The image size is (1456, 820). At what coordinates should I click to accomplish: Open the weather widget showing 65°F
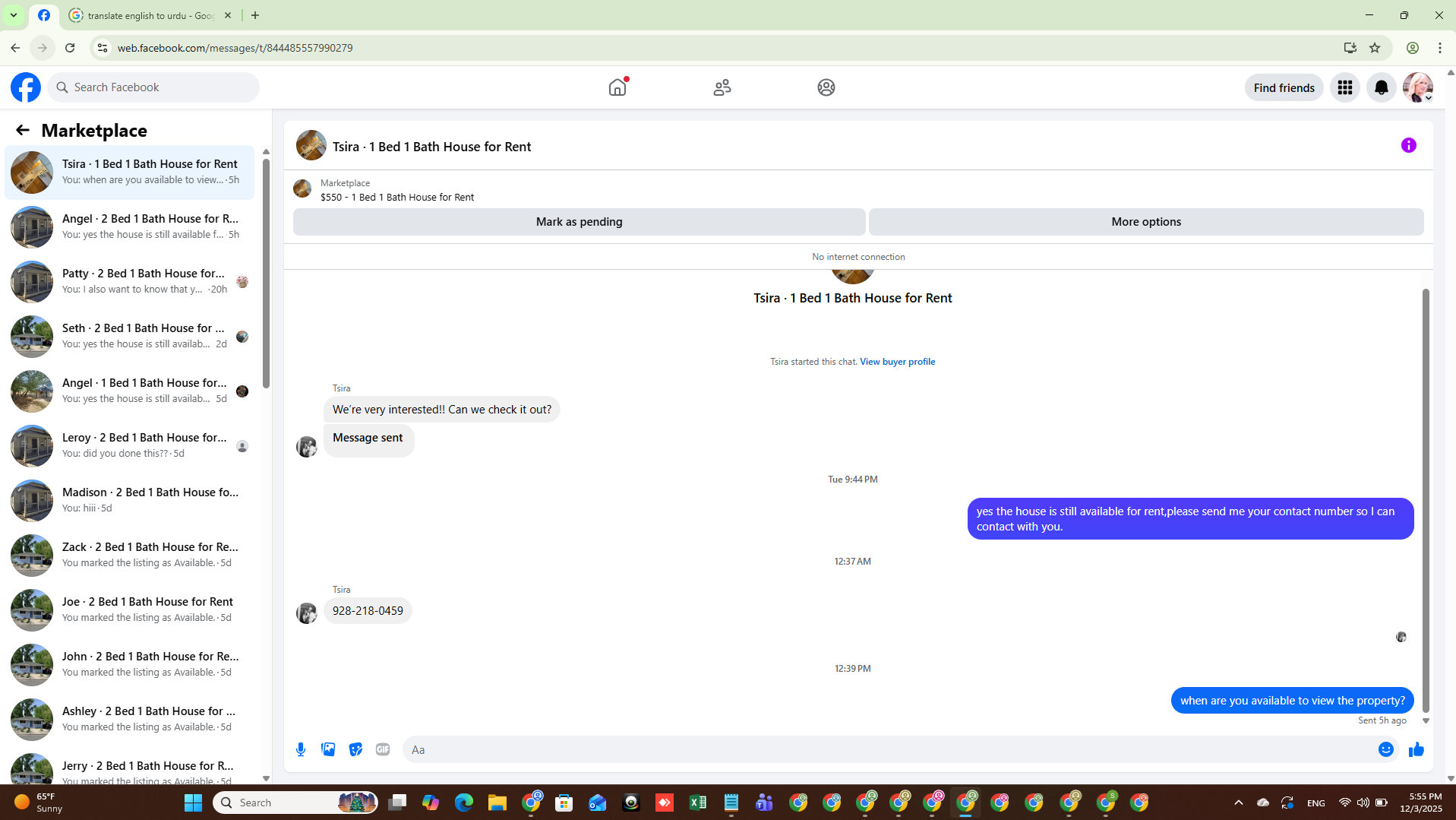click(x=38, y=803)
